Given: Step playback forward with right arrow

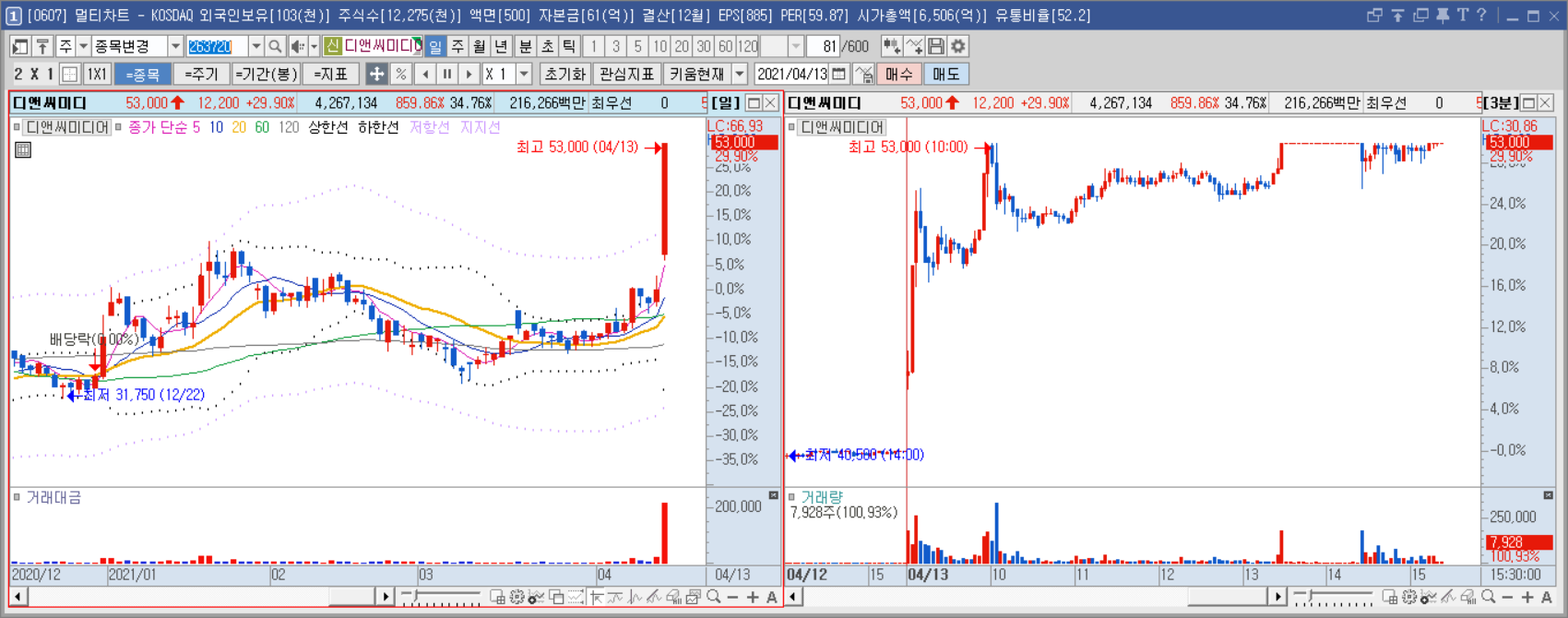Looking at the screenshot, I should tap(469, 74).
